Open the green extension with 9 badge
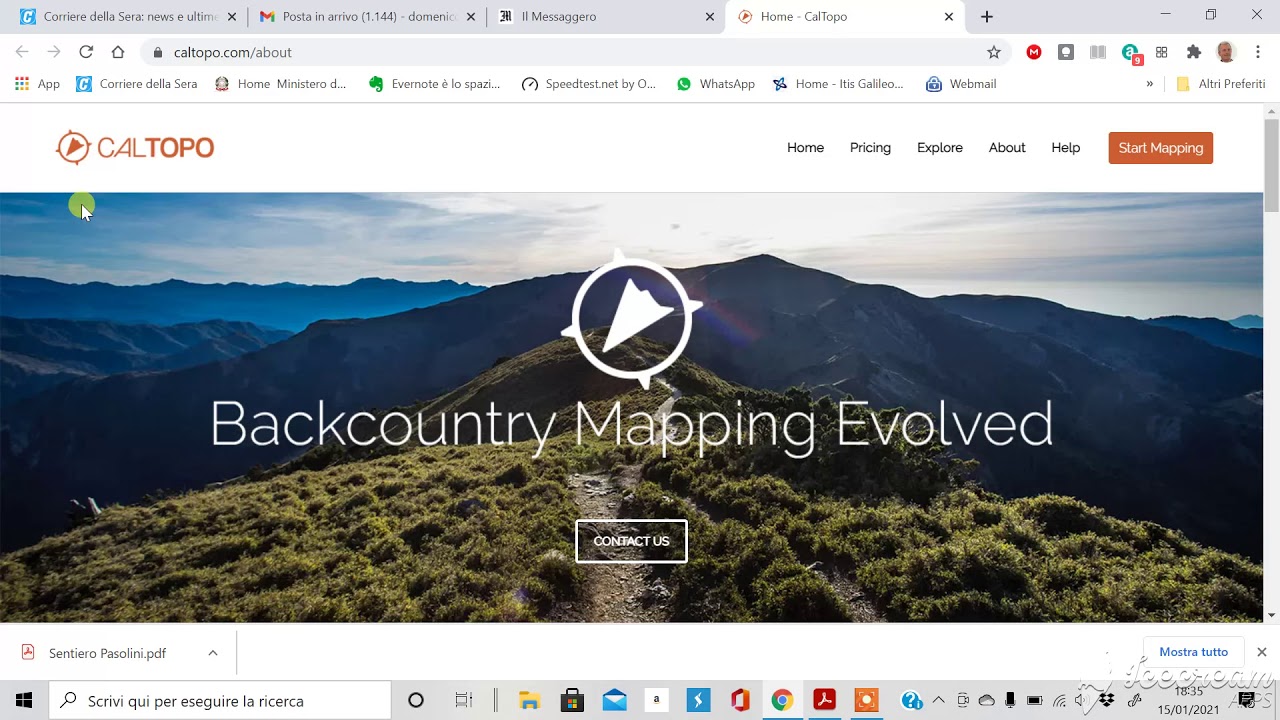 1131,53
